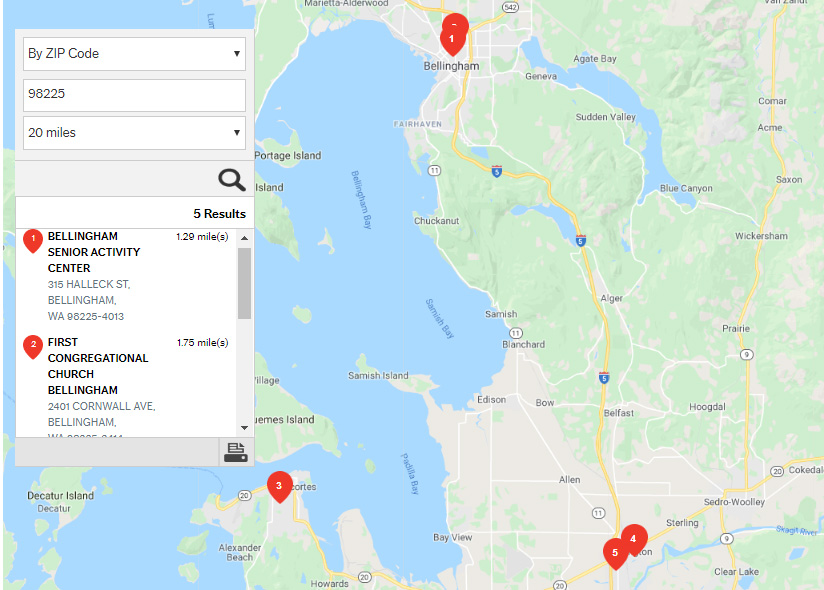Screen dimensions: 824x590
Task: Click the Clear Lake map label
Action: (736, 572)
